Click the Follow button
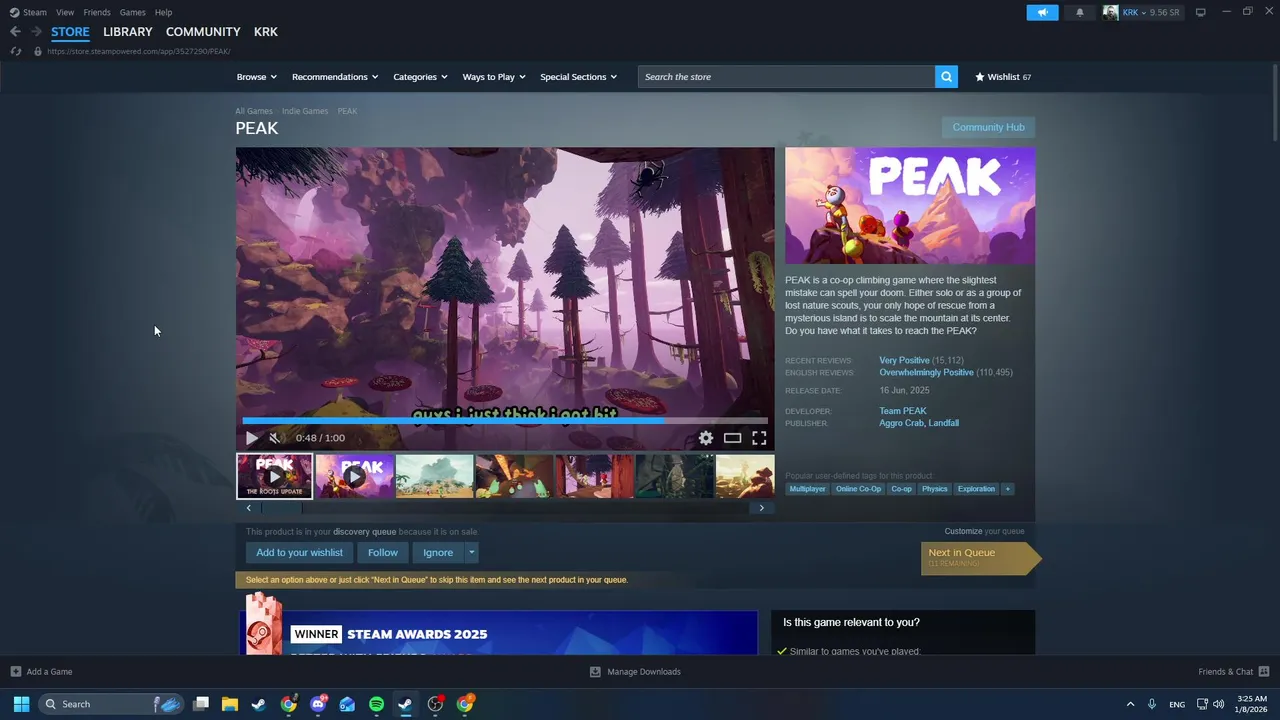This screenshot has height=720, width=1280. 382,552
